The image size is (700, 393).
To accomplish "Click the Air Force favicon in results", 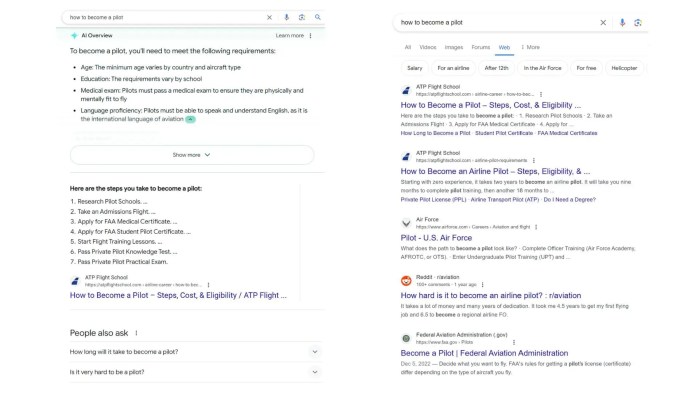I will tap(406, 223).
